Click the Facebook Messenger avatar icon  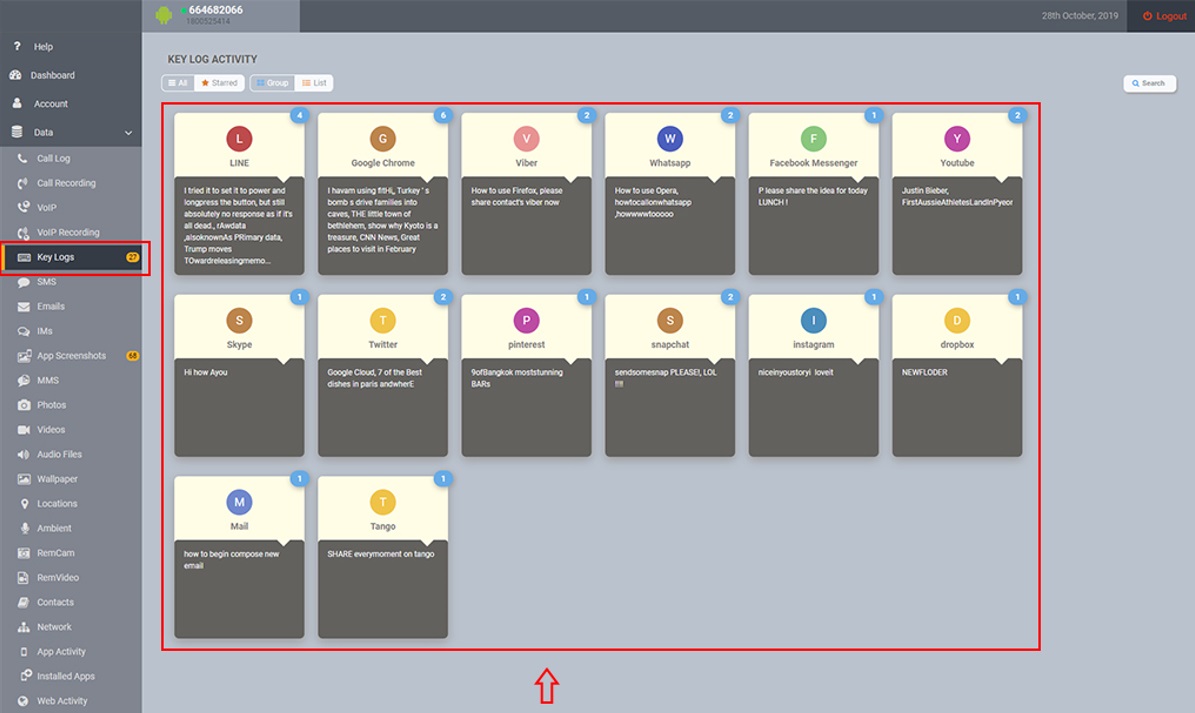813,139
